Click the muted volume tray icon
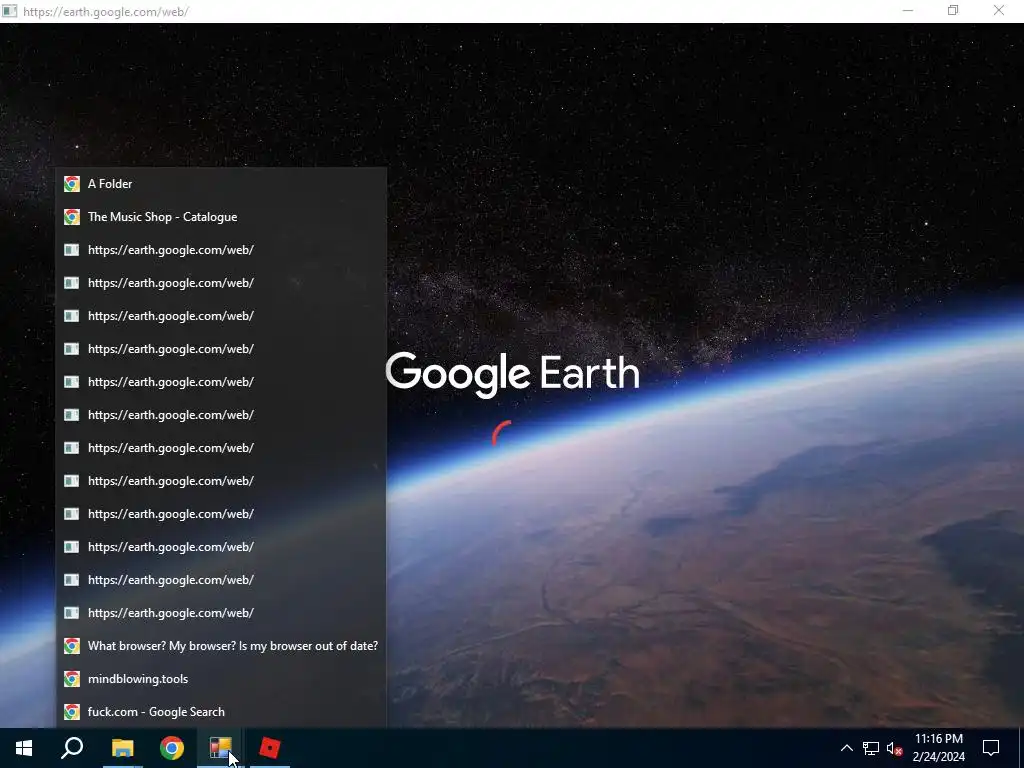 895,748
